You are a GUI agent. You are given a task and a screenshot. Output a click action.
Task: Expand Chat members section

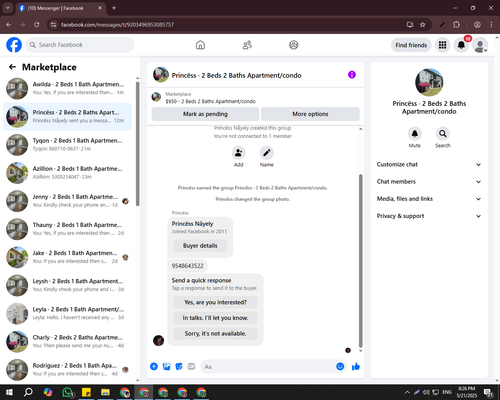(429, 182)
